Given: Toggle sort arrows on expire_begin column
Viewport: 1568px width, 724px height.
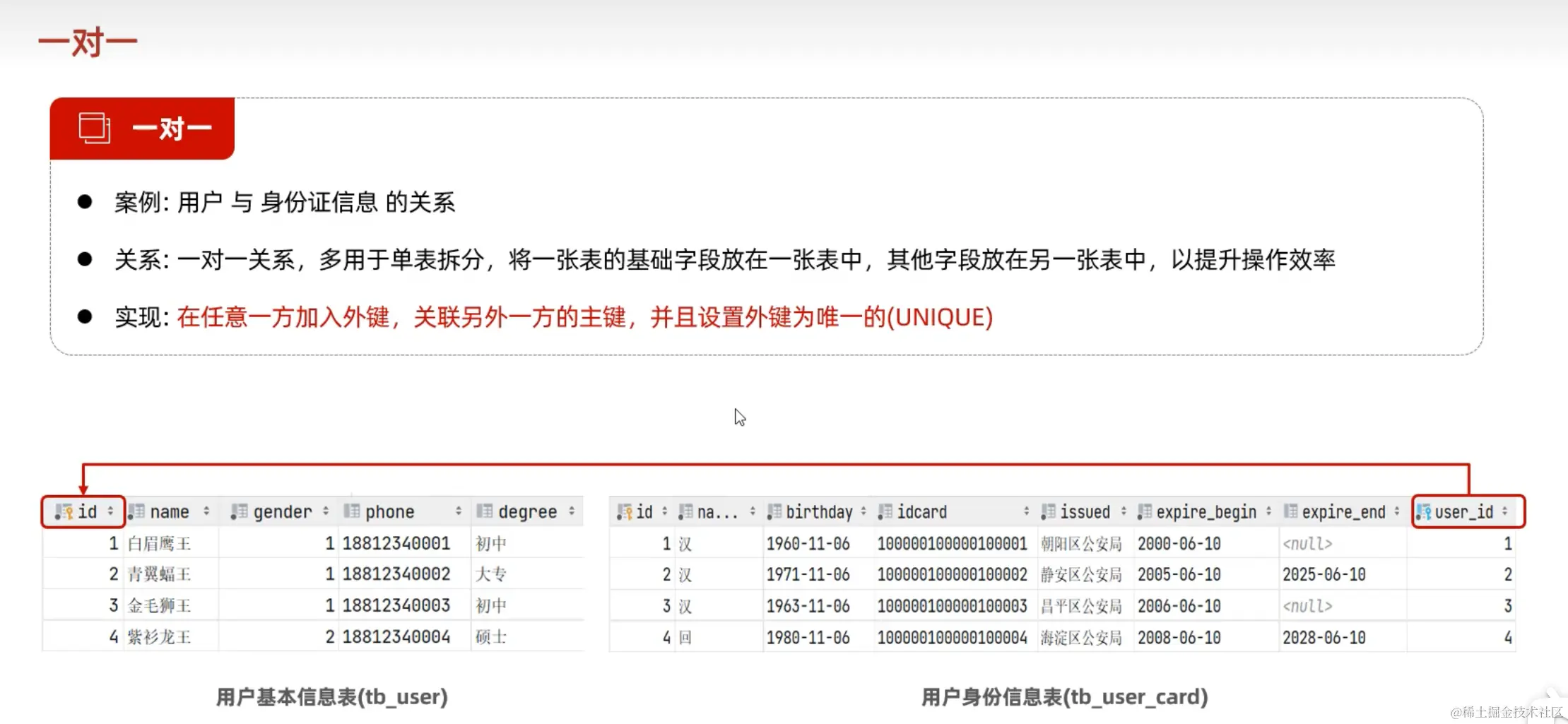Looking at the screenshot, I should tap(1269, 511).
